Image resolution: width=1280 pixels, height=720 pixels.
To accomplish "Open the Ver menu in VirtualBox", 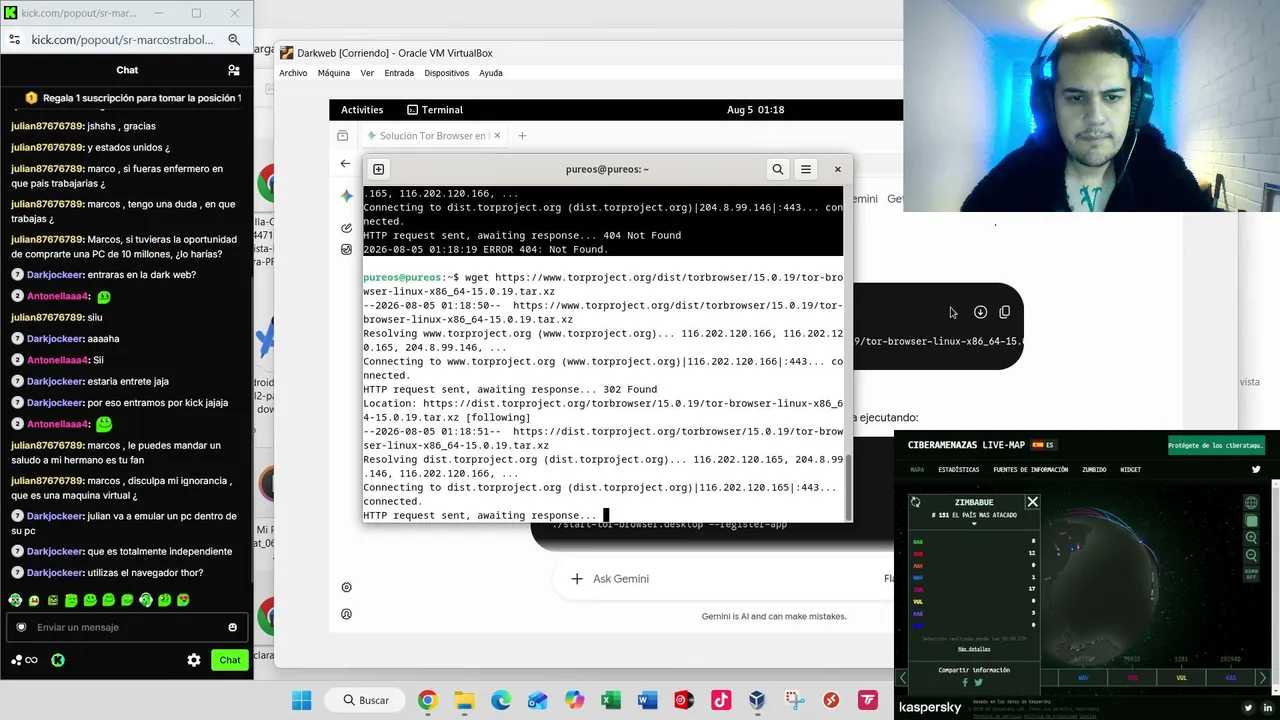I will click(x=367, y=73).
